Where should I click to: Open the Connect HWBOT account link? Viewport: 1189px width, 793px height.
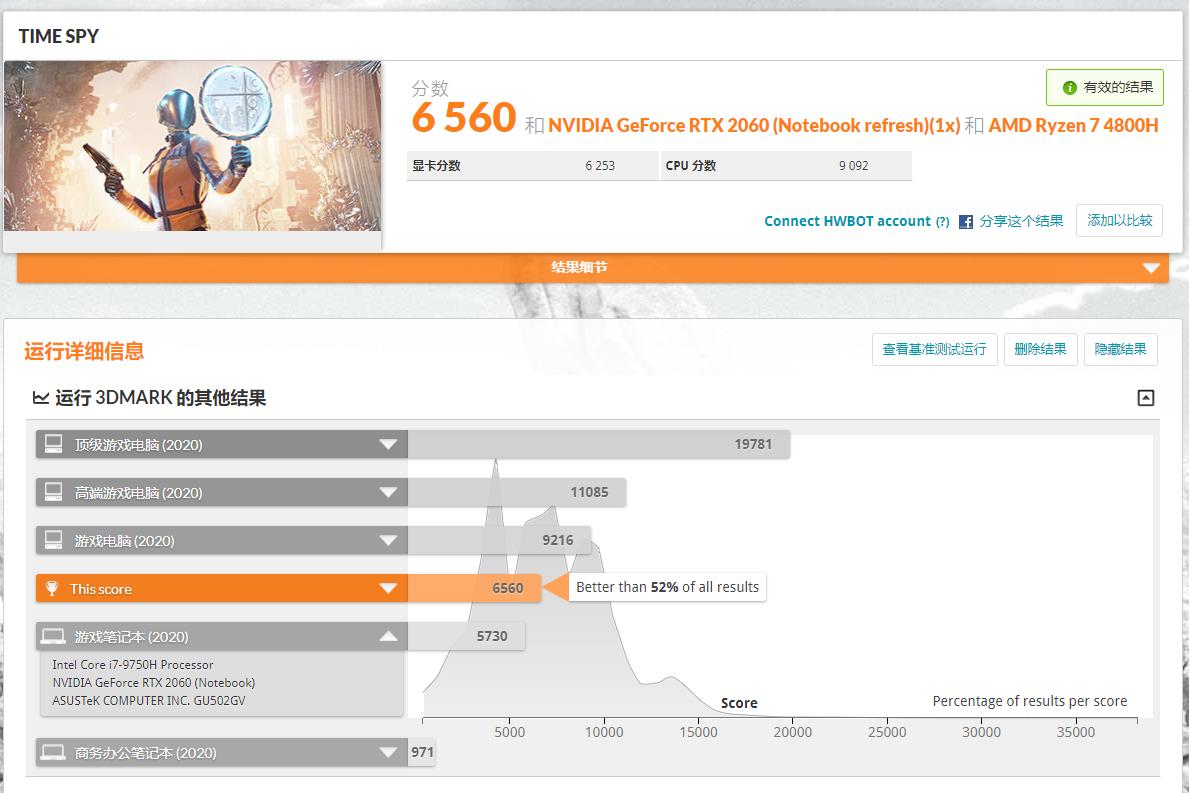(847, 221)
